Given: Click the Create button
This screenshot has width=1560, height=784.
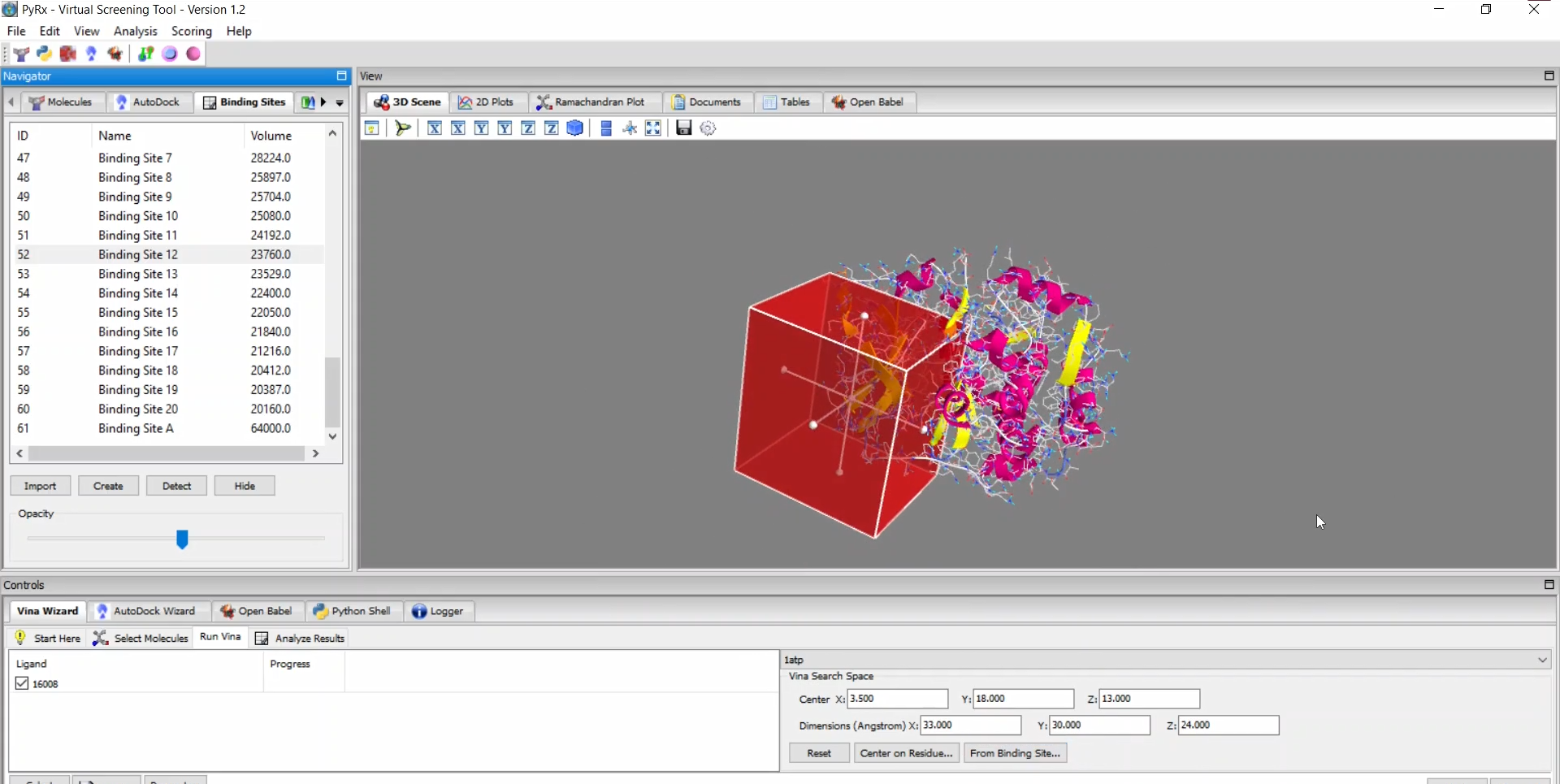Looking at the screenshot, I should click(x=108, y=486).
